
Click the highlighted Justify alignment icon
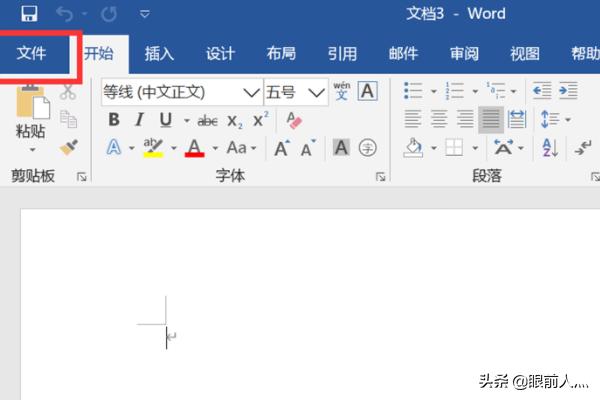click(x=491, y=120)
